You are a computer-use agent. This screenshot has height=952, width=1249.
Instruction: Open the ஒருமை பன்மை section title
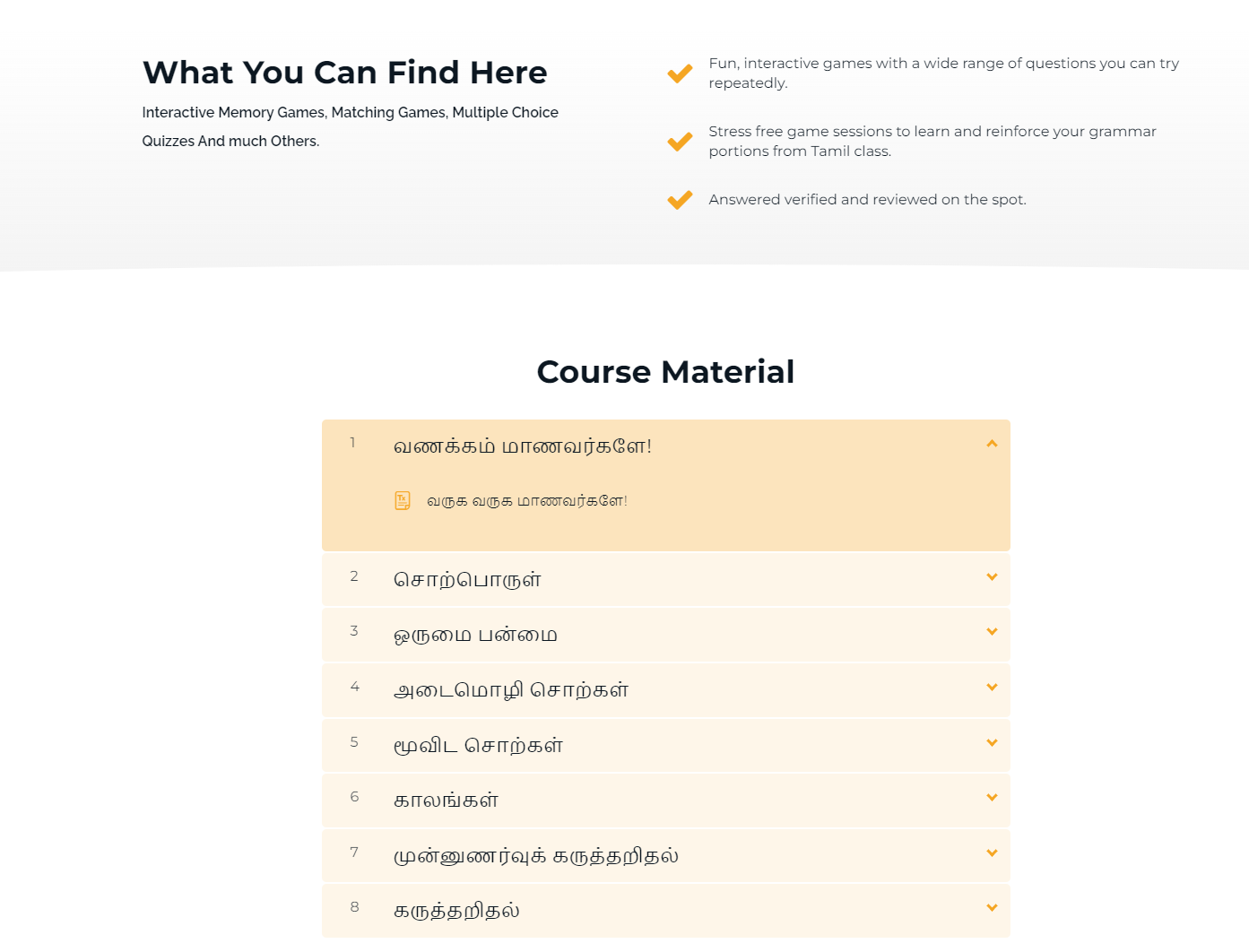(x=475, y=636)
